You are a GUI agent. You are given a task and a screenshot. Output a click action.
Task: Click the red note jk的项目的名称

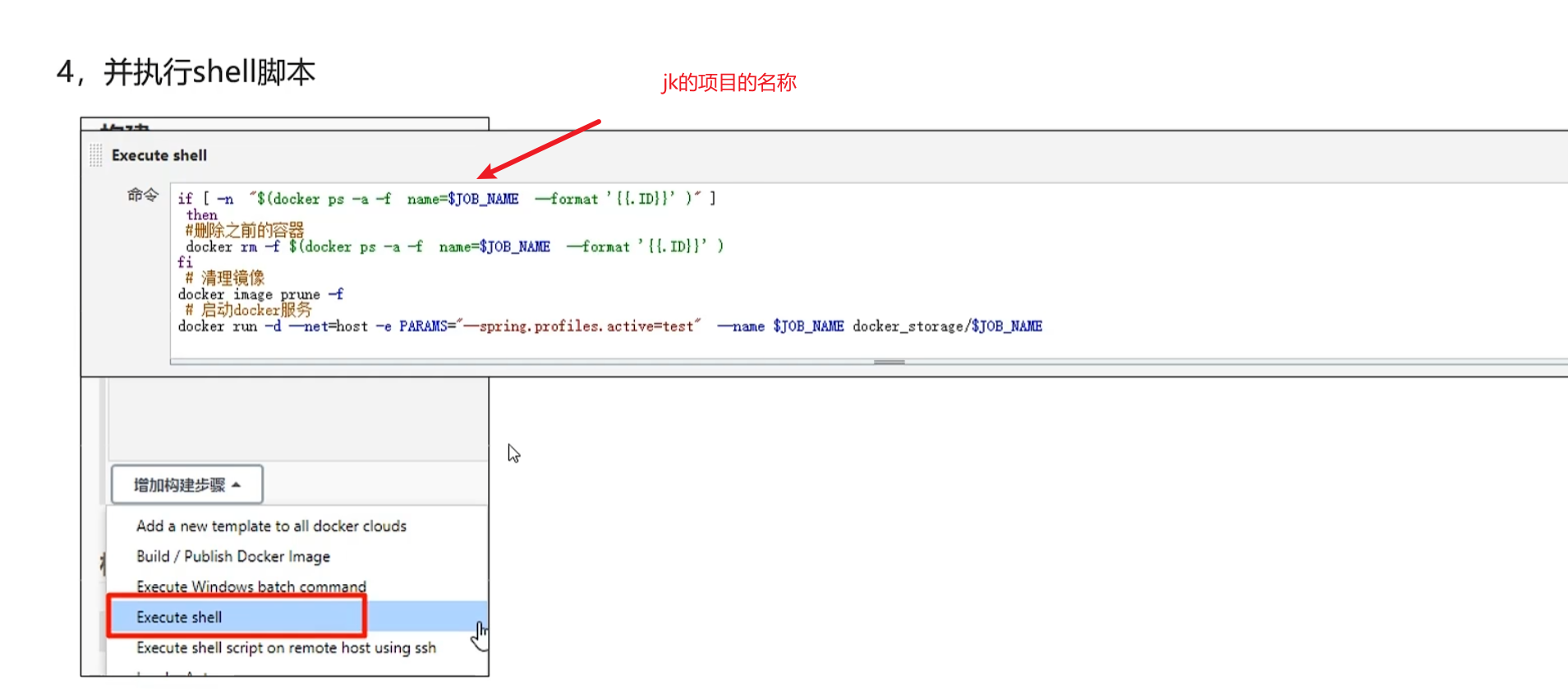pos(729,82)
